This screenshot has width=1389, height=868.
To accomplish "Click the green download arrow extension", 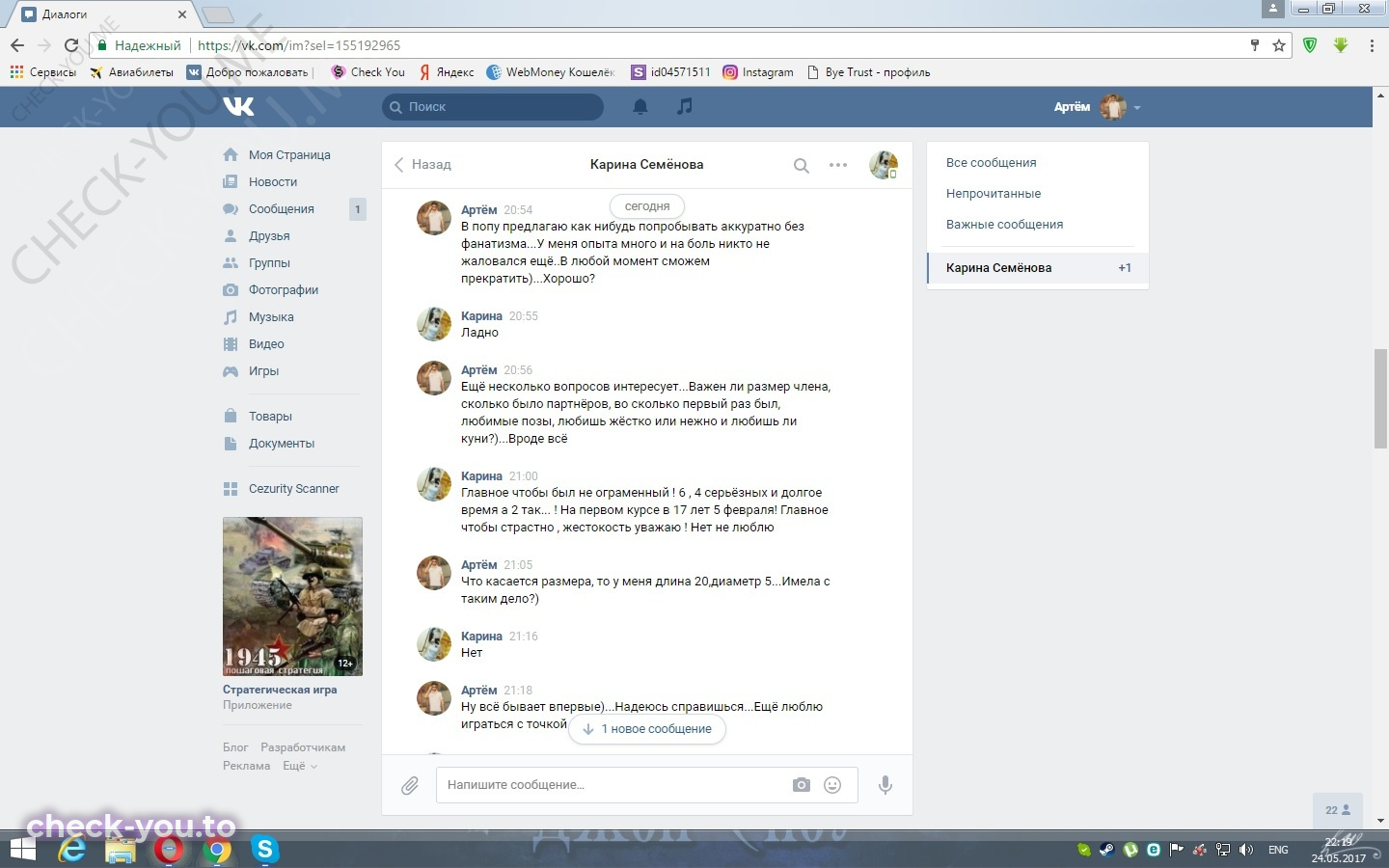I will pos(1341,45).
